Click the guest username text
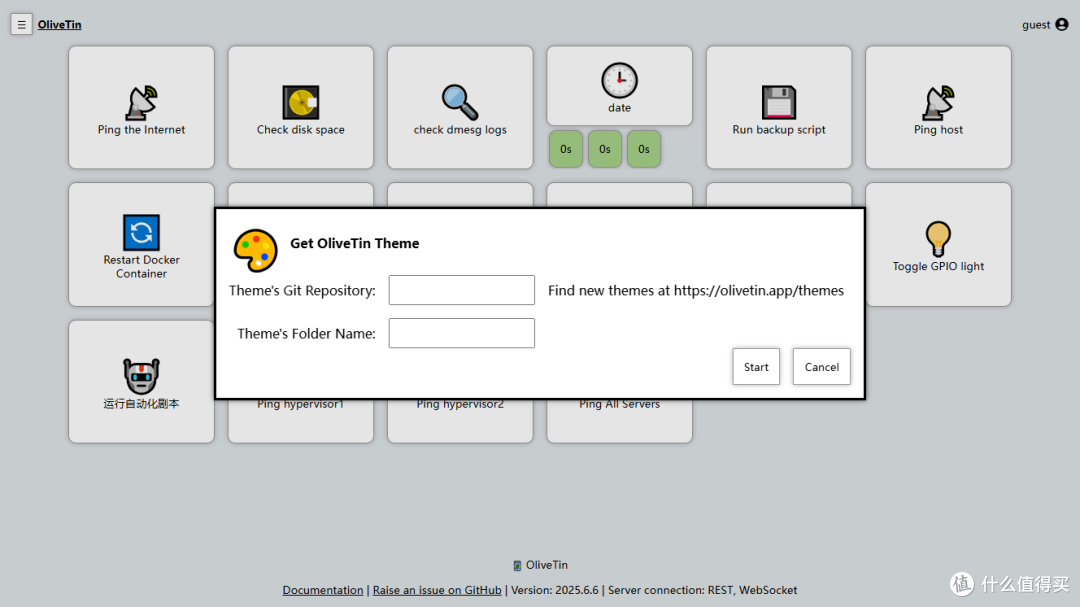Screen dimensions: 1080x607 1036,25
